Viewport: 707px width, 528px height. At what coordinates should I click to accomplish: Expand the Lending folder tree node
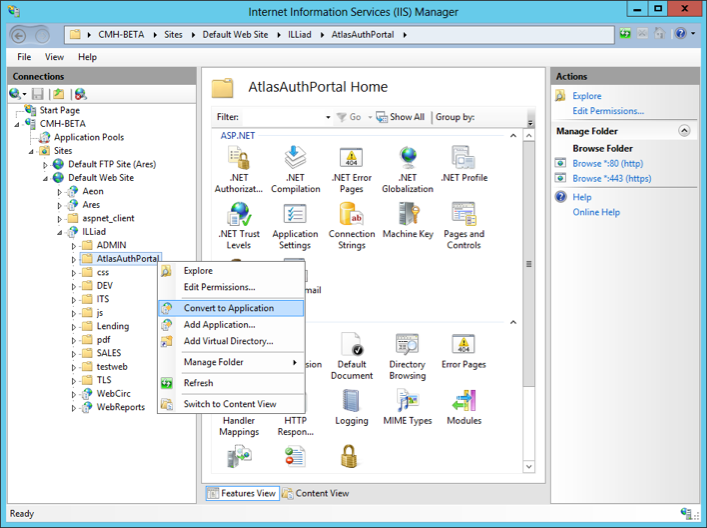click(x=73, y=326)
